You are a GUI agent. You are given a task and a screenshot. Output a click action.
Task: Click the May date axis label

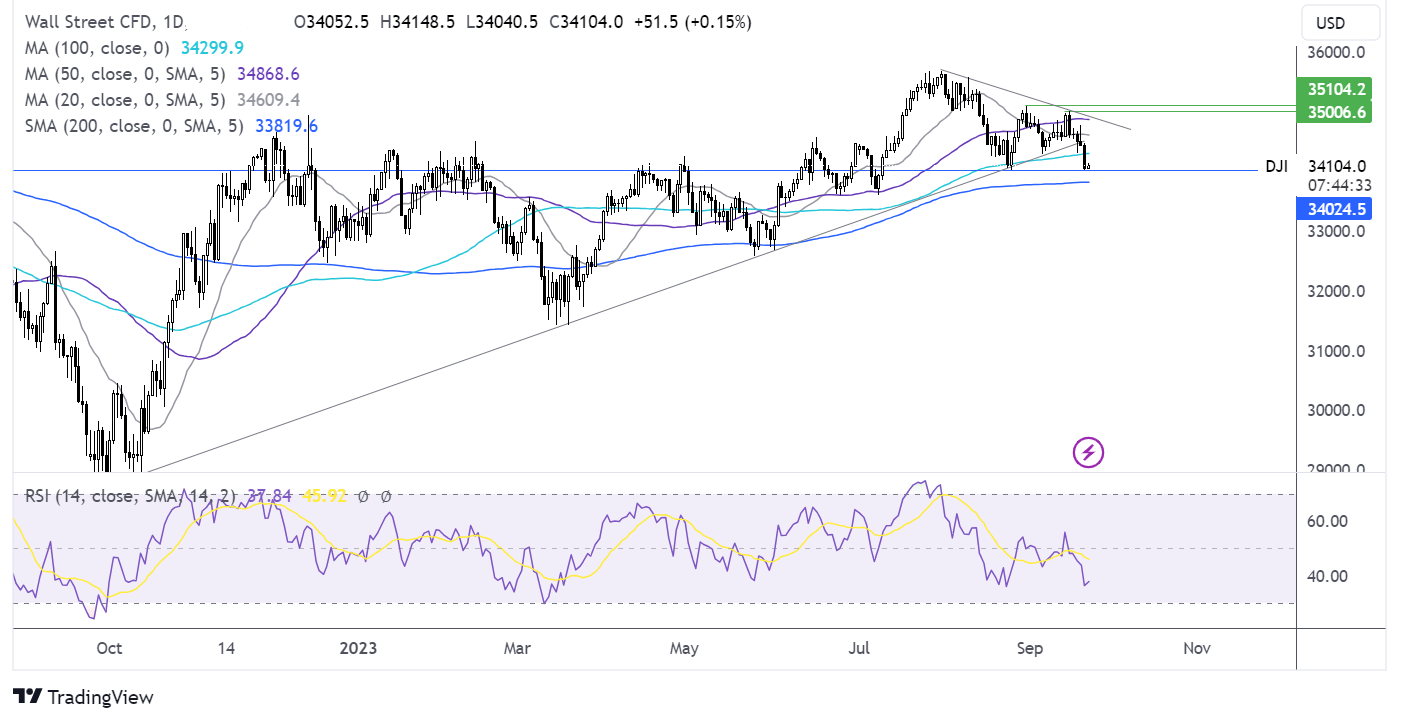(683, 648)
